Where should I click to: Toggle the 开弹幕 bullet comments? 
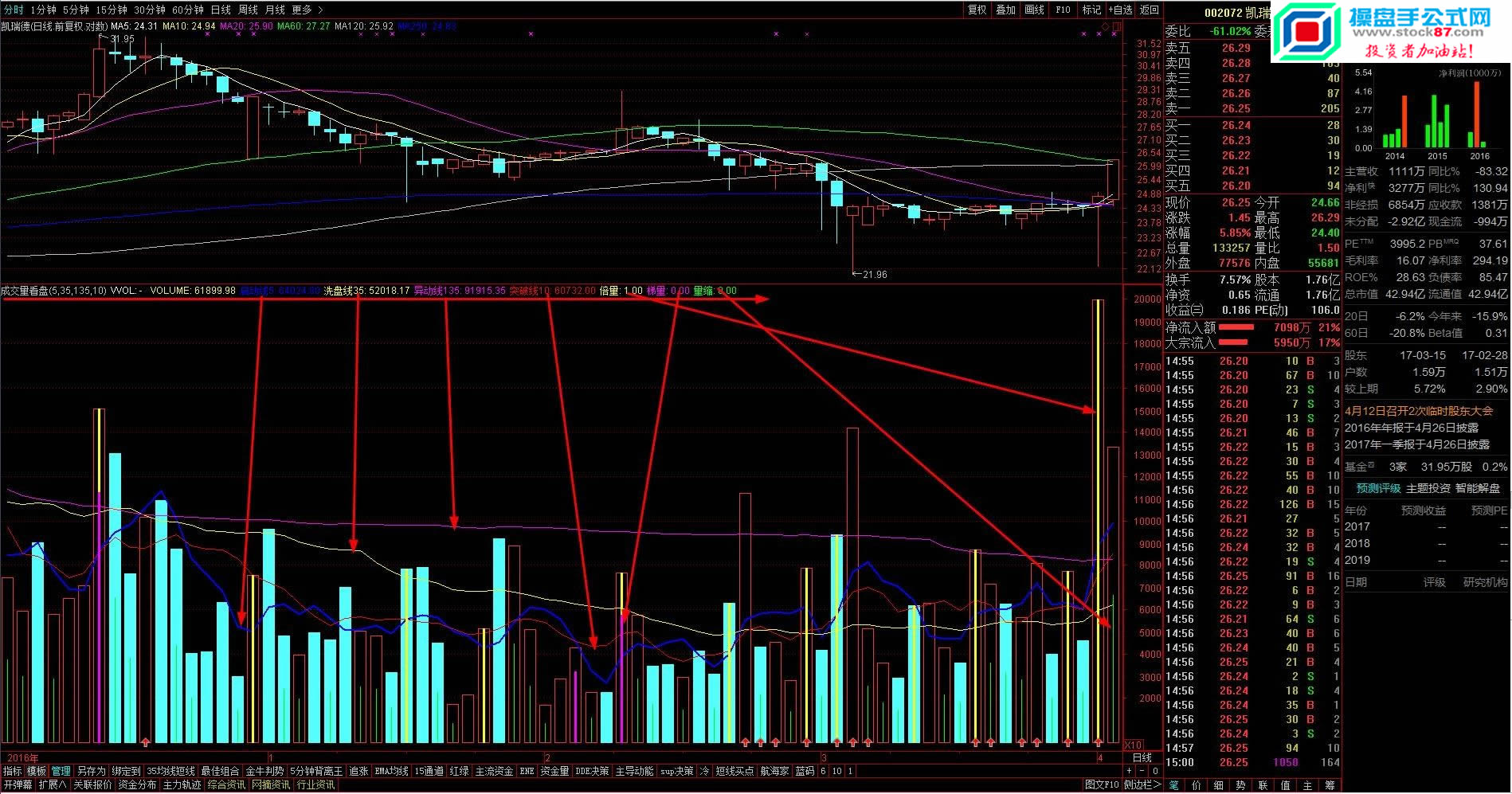pos(18,785)
